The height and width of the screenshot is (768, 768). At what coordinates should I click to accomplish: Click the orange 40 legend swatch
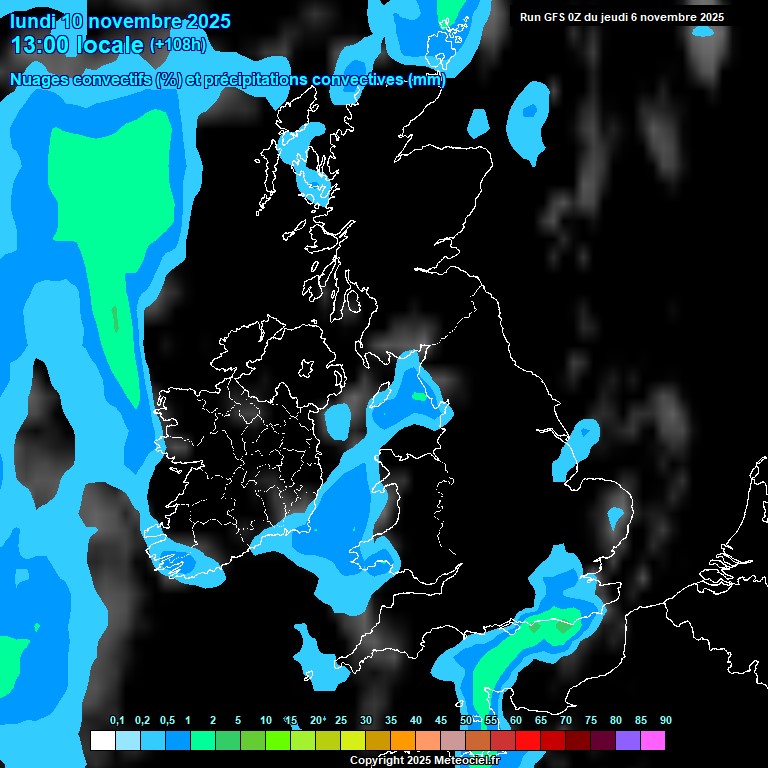[x=402, y=741]
